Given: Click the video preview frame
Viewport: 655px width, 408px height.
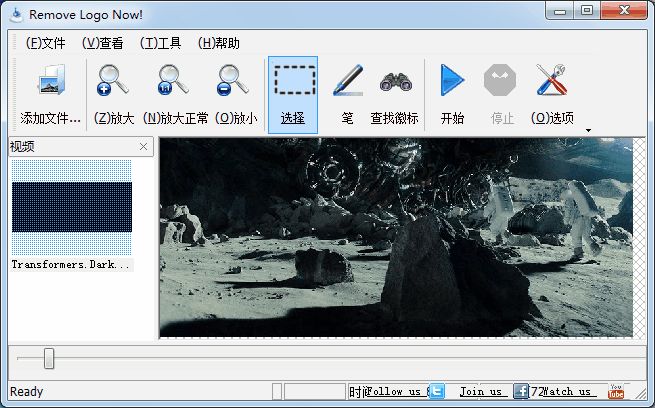Looking at the screenshot, I should pos(396,237).
